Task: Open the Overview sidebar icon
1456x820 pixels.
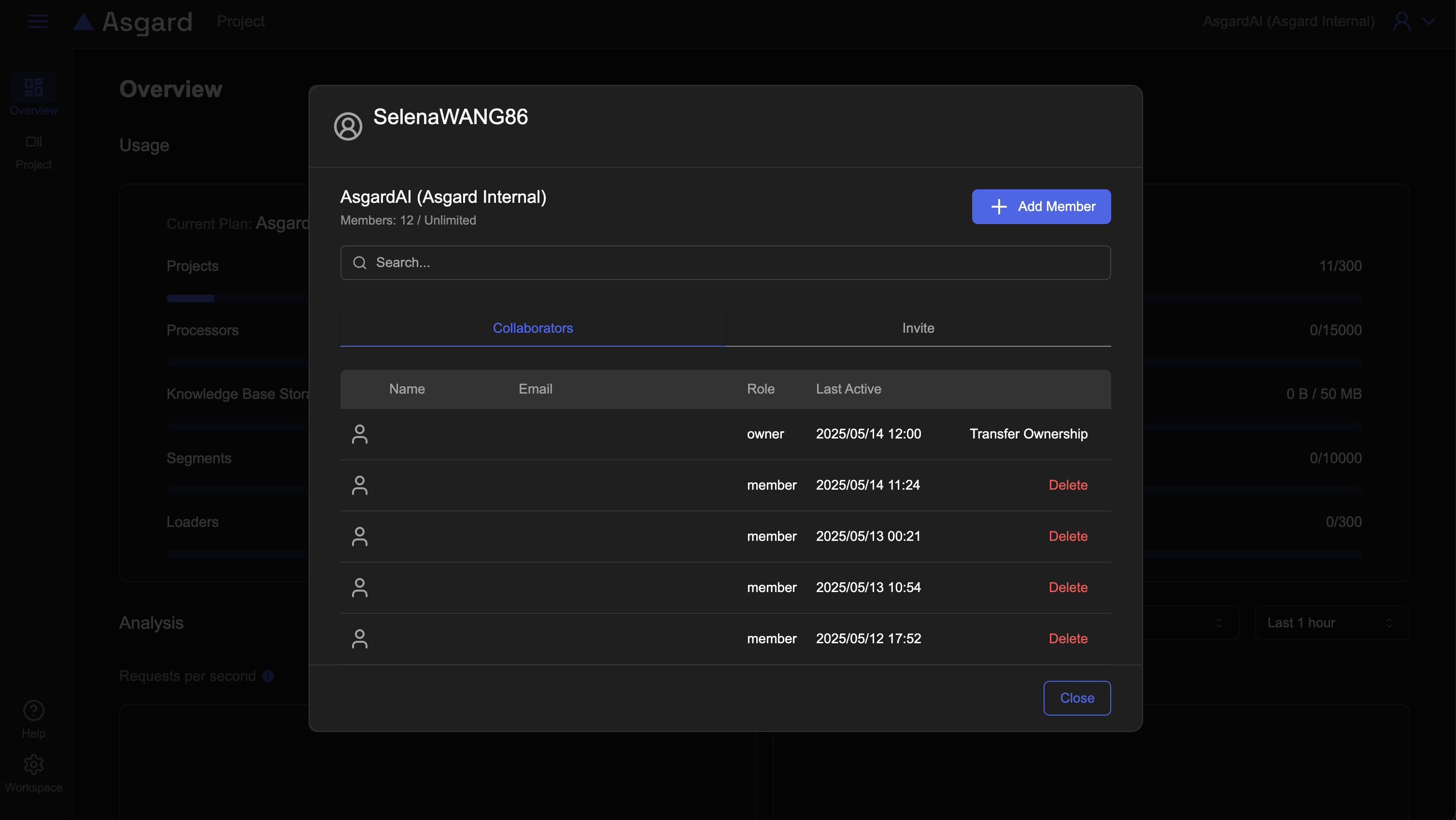Action: click(33, 87)
